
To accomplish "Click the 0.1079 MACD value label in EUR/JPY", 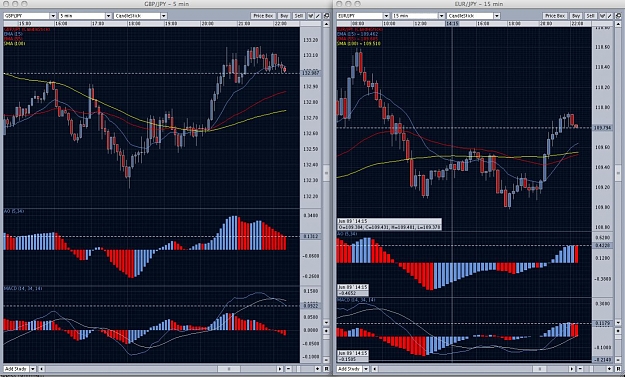I will click(603, 324).
